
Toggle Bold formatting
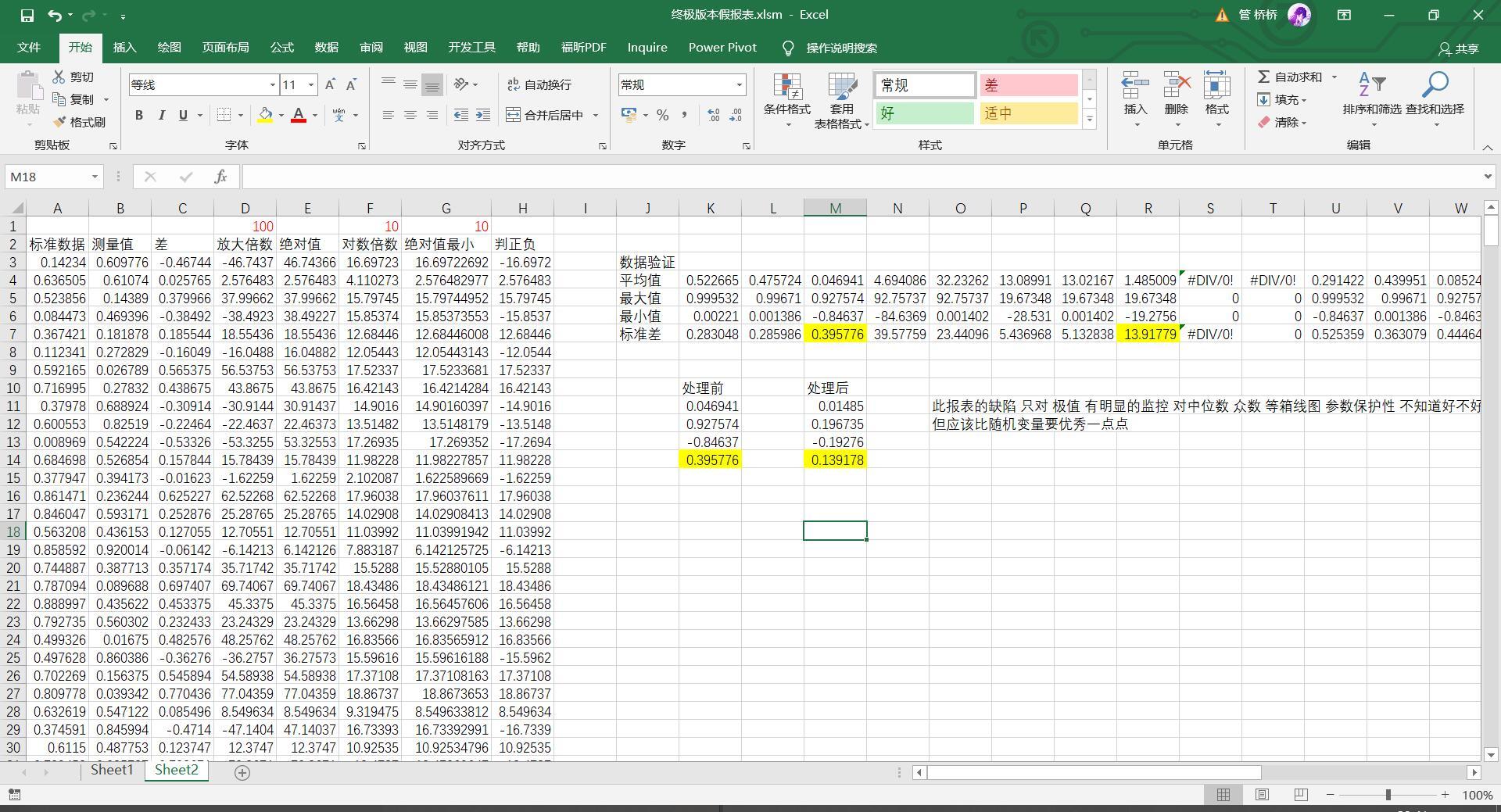[139, 115]
